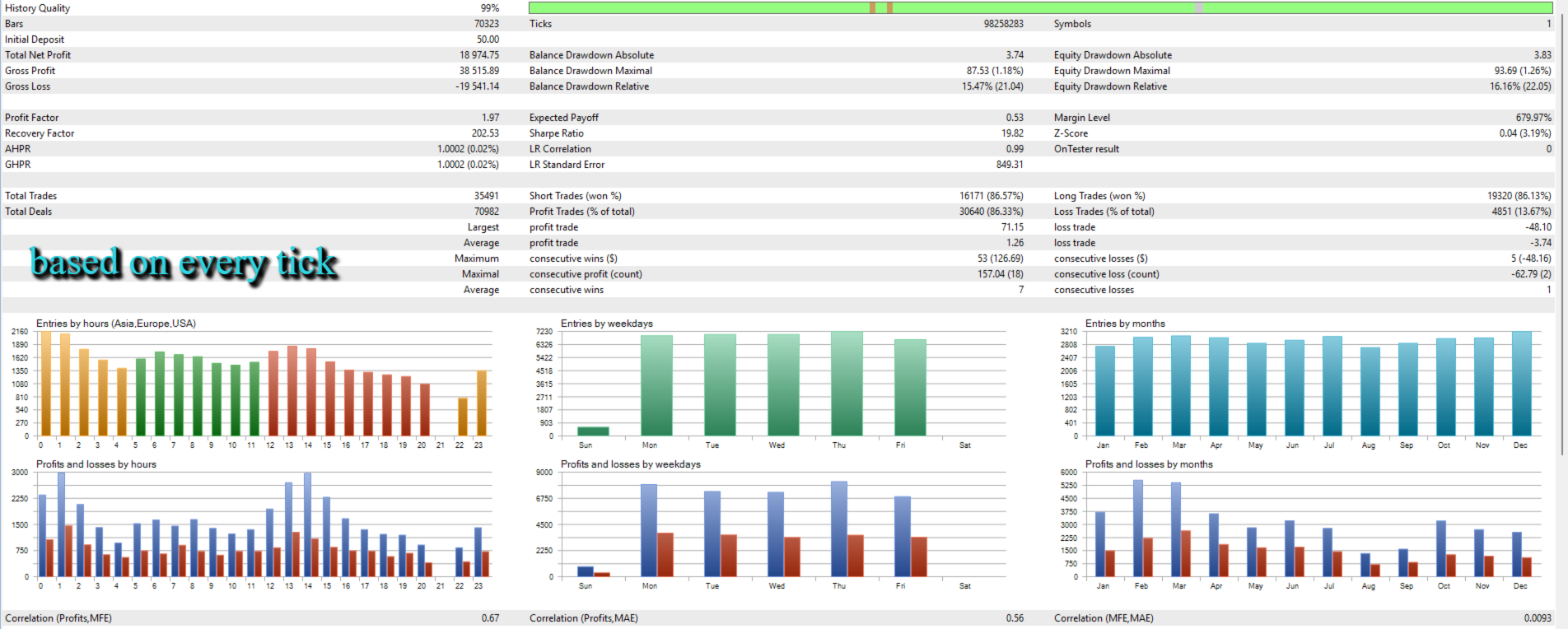This screenshot has height=629, width=1568.
Task: Select the Profit Factor row label
Action: [x=32, y=118]
